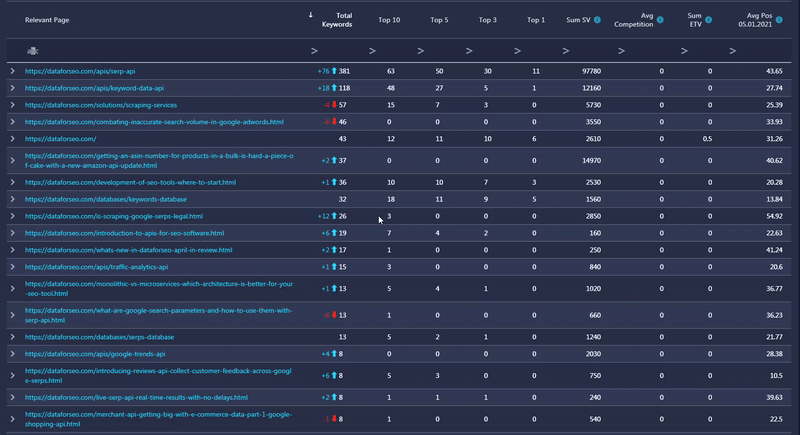Open the monolithic-vs-microservices article link
800x435 pixels.
click(x=159, y=288)
